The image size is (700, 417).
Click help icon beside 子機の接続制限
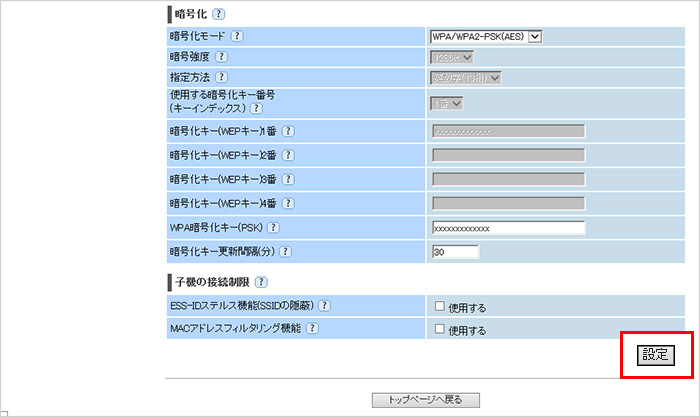point(262,283)
